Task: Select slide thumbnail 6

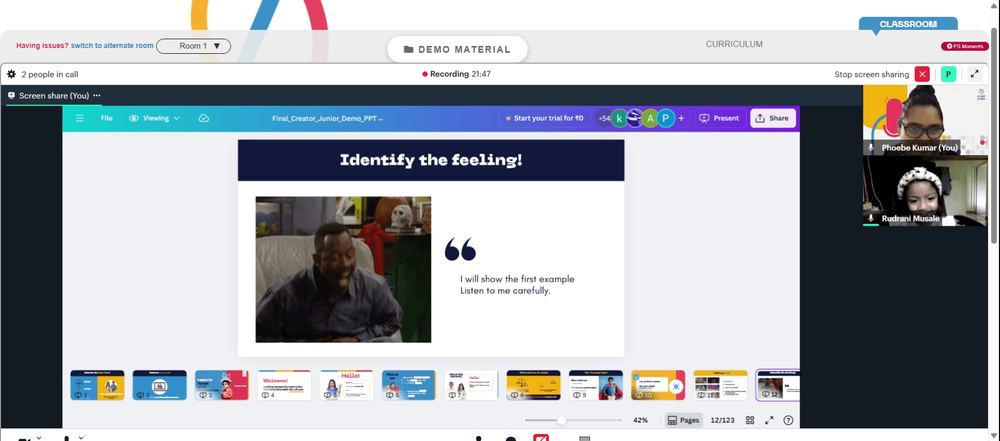Action: (x=409, y=385)
